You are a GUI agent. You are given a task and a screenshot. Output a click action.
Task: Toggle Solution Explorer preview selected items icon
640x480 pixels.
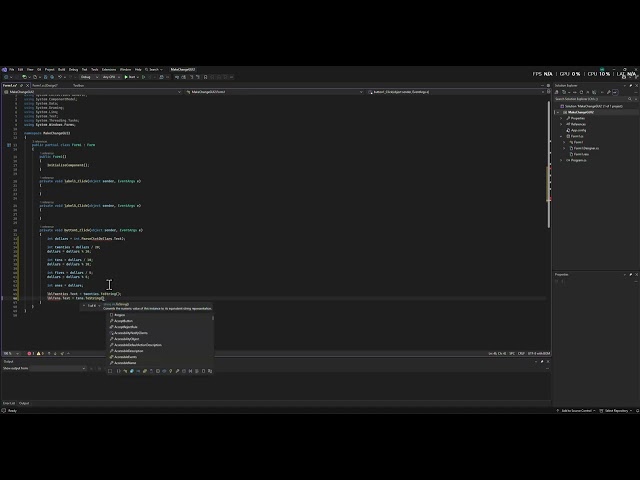pos(616,92)
